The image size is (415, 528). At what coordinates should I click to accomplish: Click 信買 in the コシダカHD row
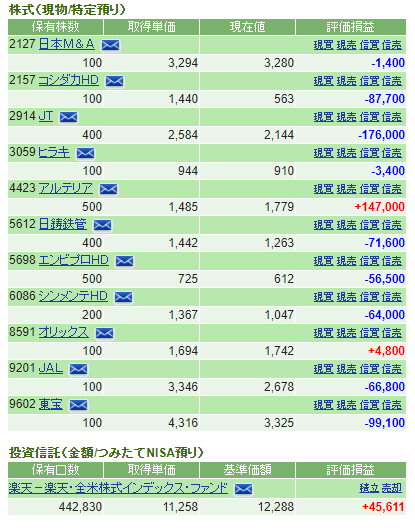[370, 81]
